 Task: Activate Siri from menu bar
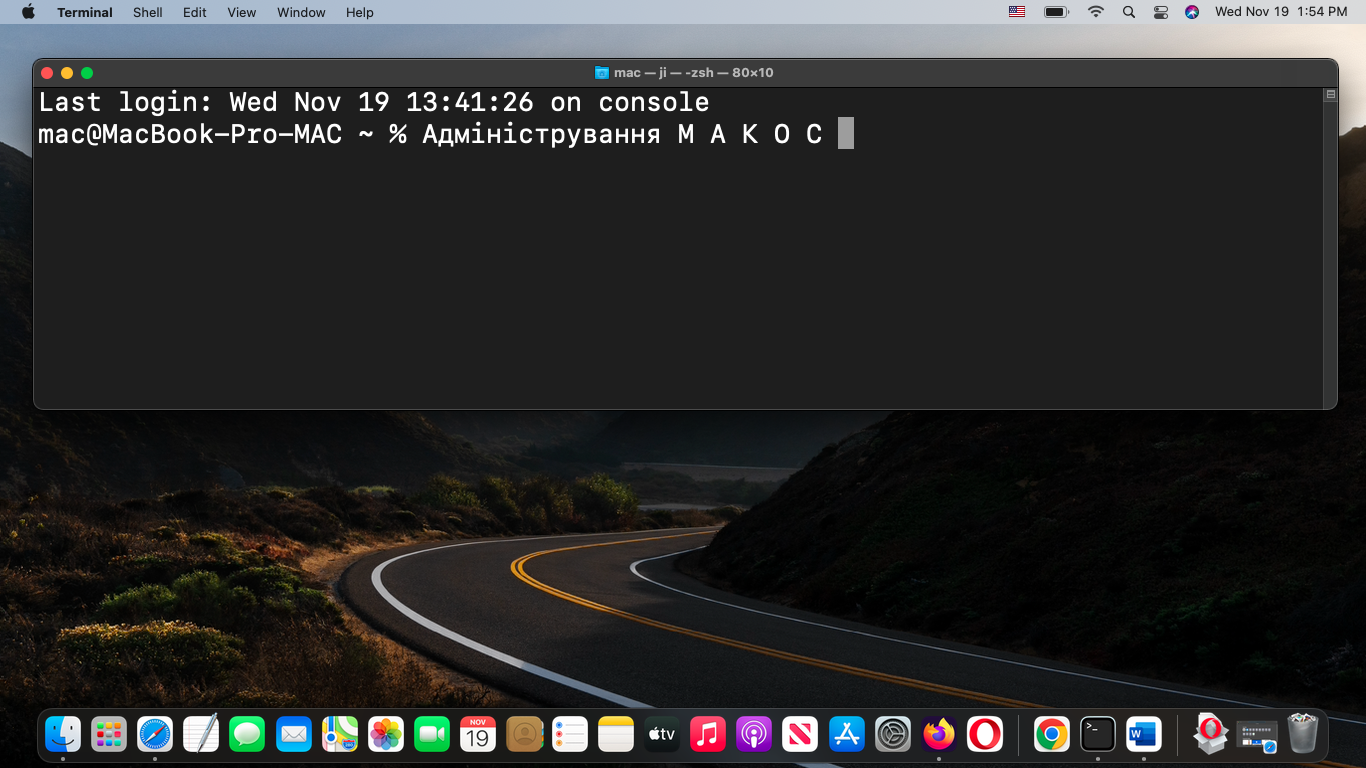tap(1191, 12)
